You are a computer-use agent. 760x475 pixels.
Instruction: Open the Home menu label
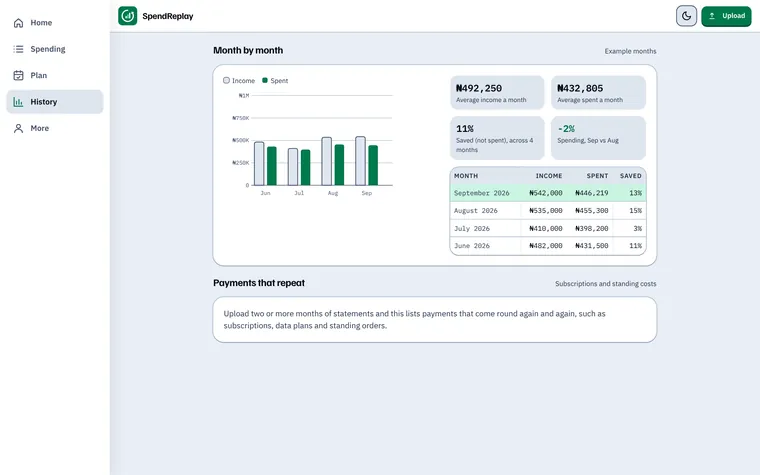[41, 23]
